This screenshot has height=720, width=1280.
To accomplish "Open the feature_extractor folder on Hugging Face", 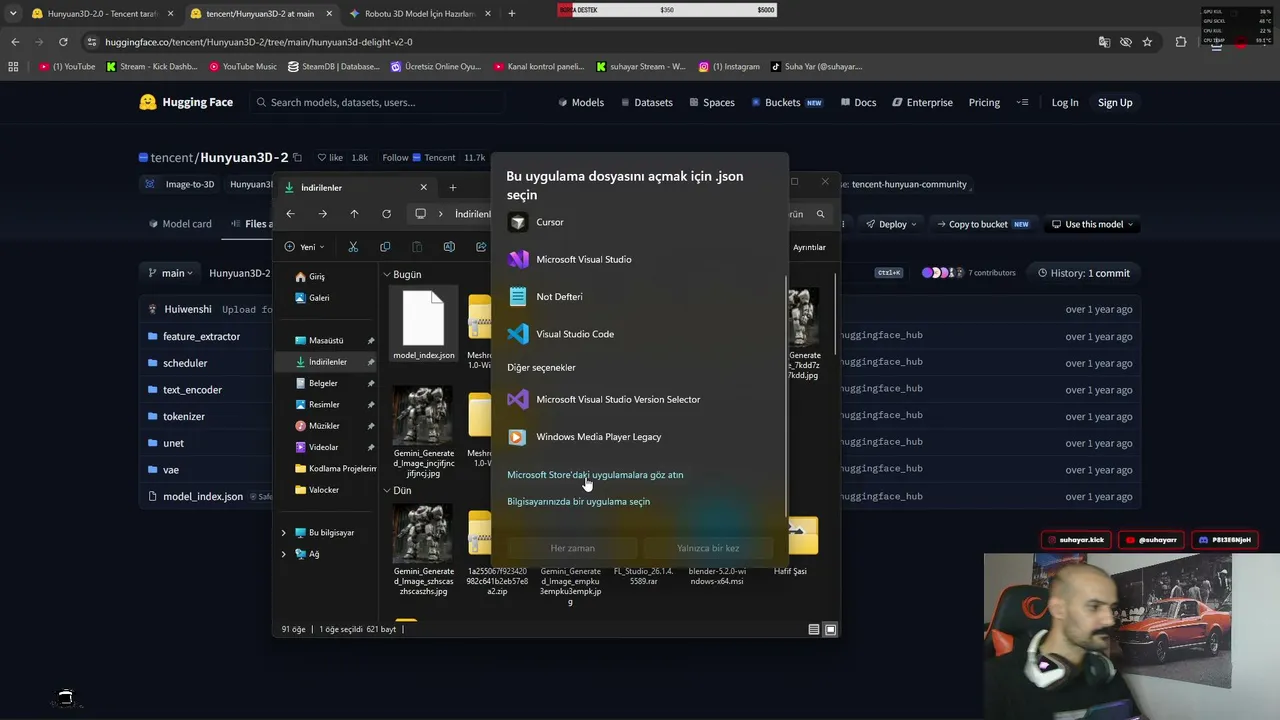I will pyautogui.click(x=201, y=337).
